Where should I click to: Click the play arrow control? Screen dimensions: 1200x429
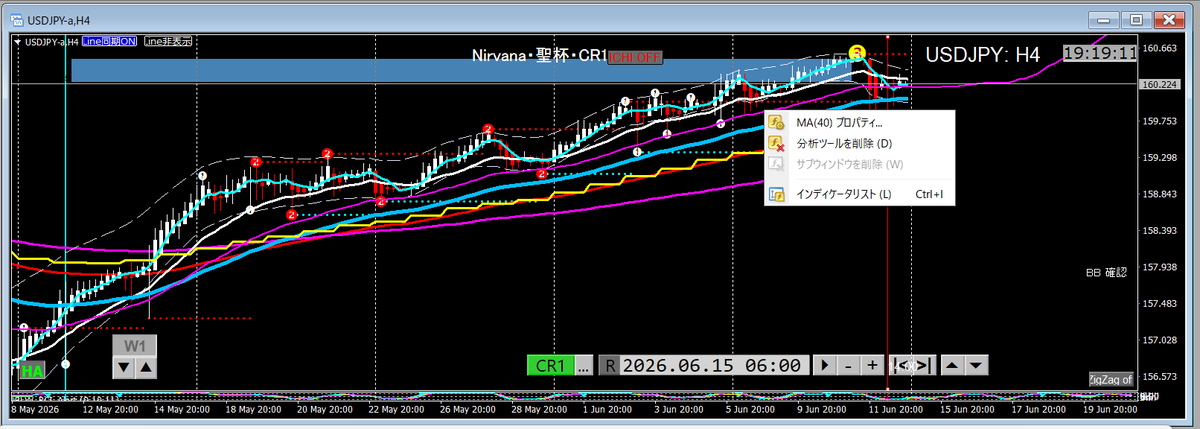(824, 365)
